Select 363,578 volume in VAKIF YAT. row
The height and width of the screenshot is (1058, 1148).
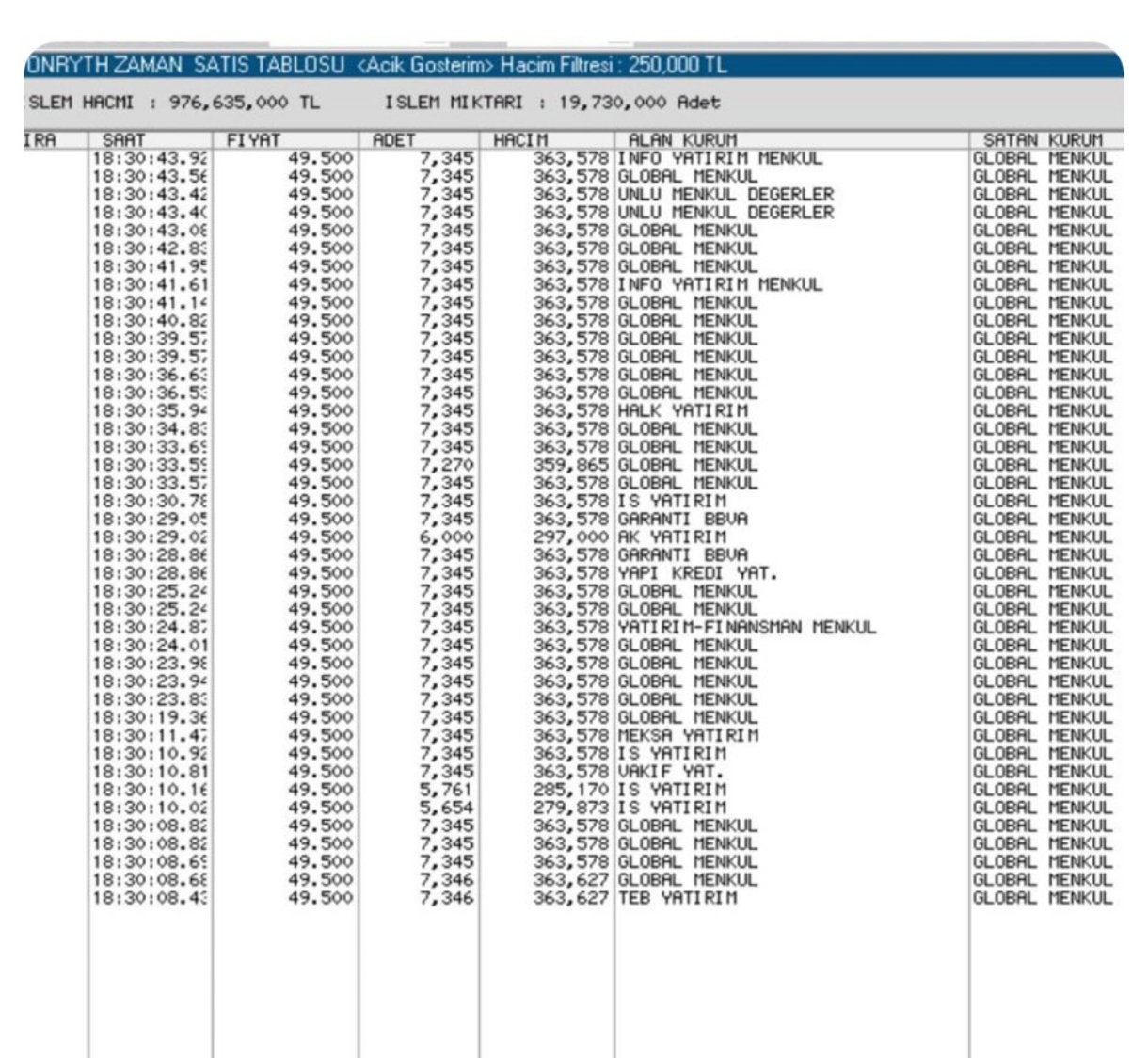pos(571,771)
